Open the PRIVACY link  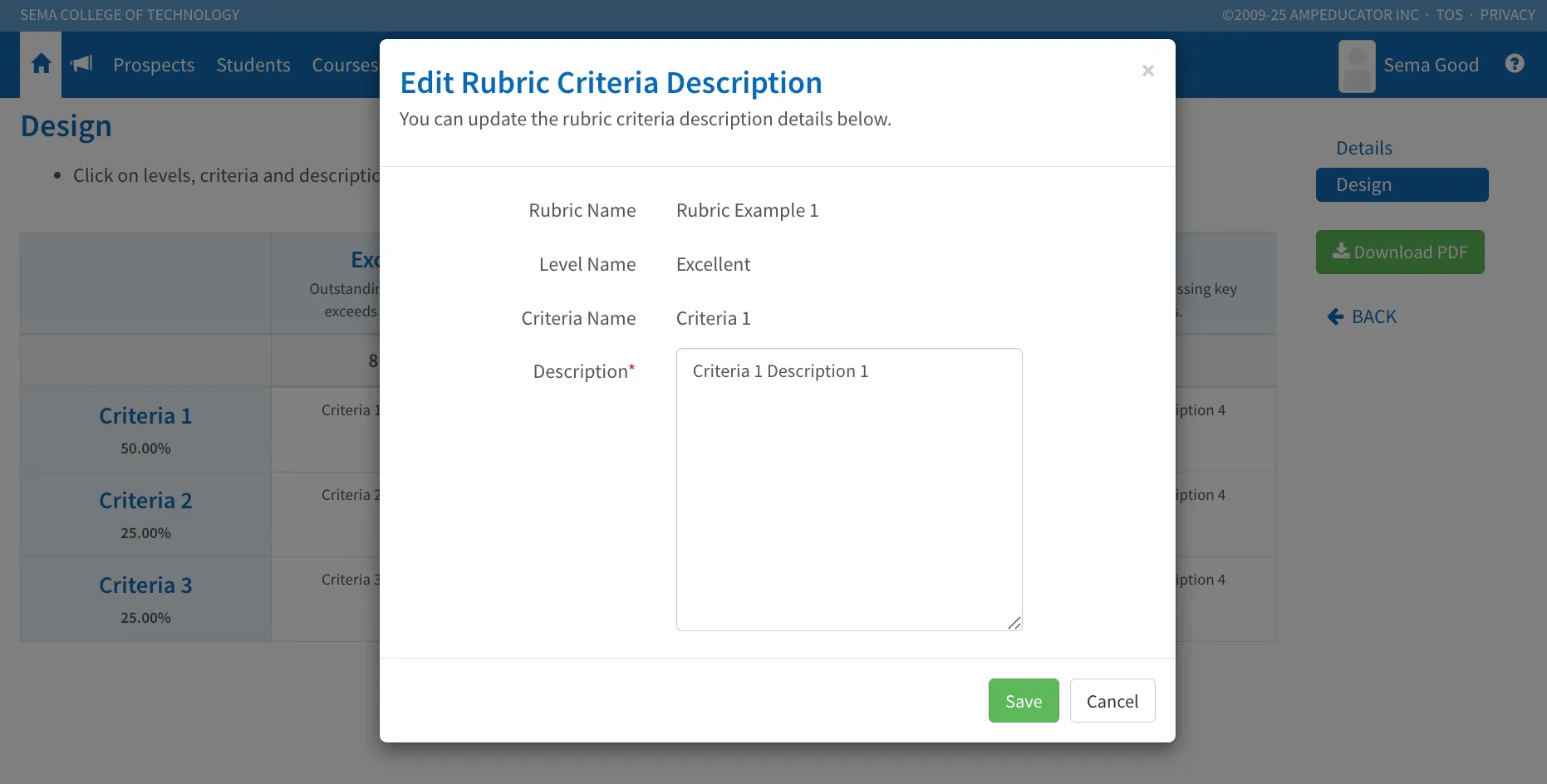click(1507, 15)
